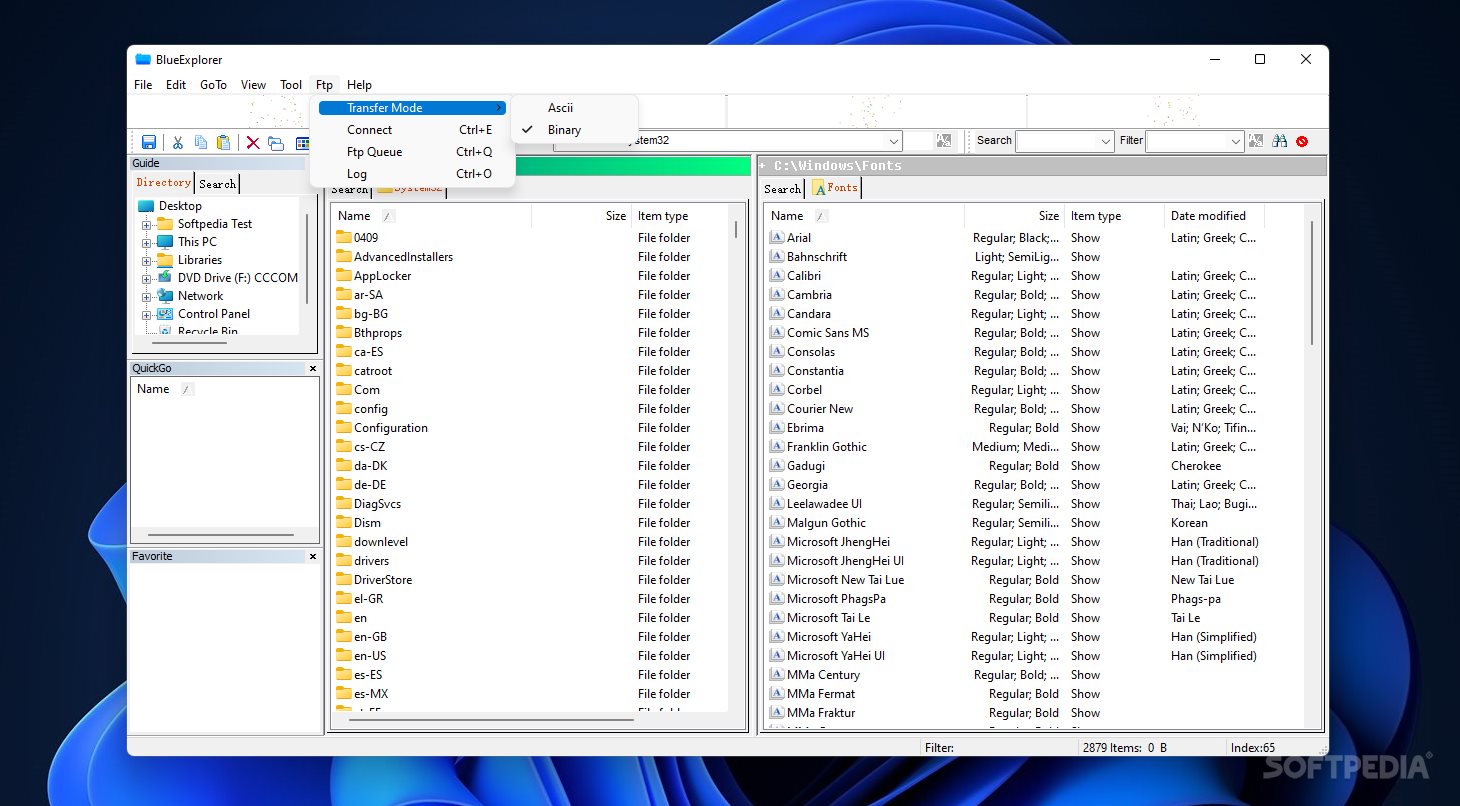Viewport: 1460px width, 806px height.
Task: Click the binoculars Find icon
Action: 1279,141
